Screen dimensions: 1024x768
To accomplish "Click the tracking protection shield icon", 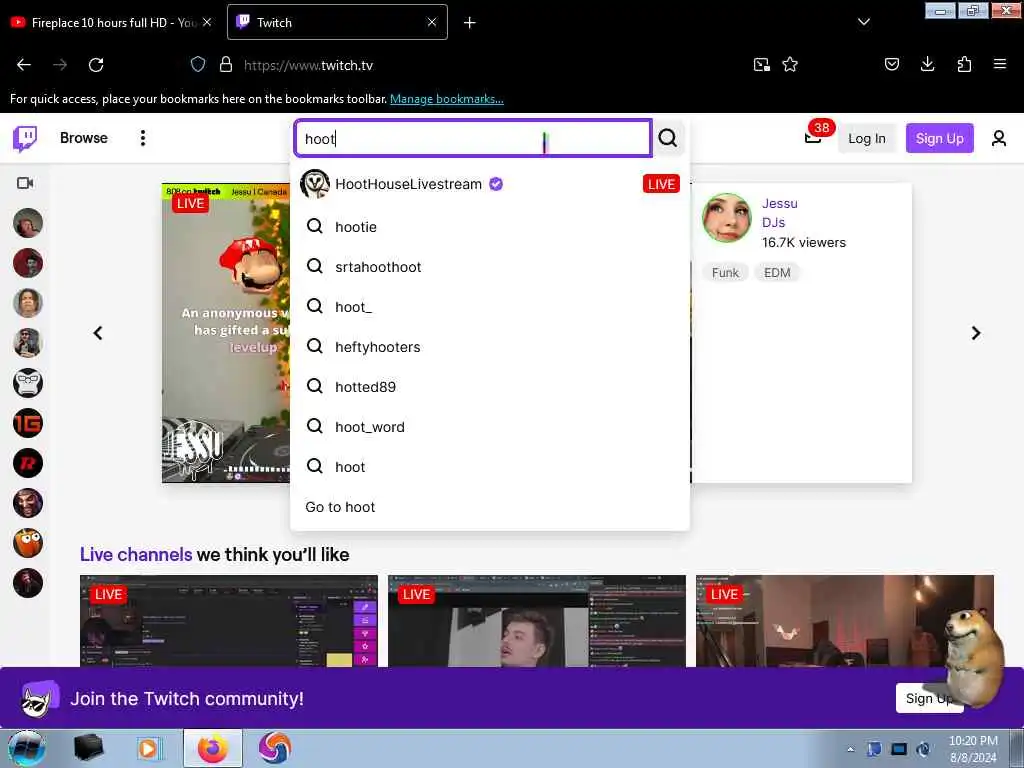I will 198,64.
